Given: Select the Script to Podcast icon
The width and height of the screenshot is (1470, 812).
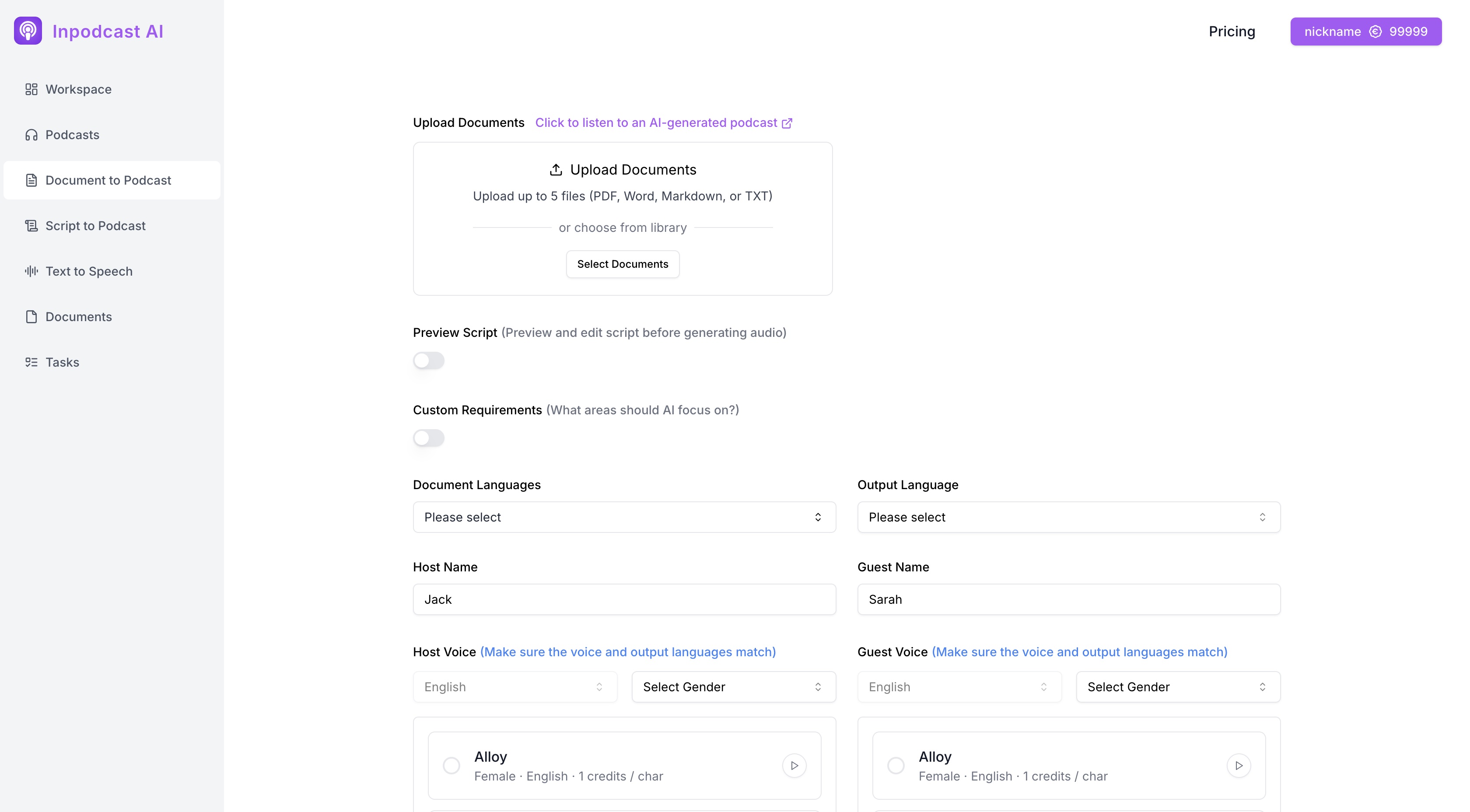Looking at the screenshot, I should (x=31, y=225).
